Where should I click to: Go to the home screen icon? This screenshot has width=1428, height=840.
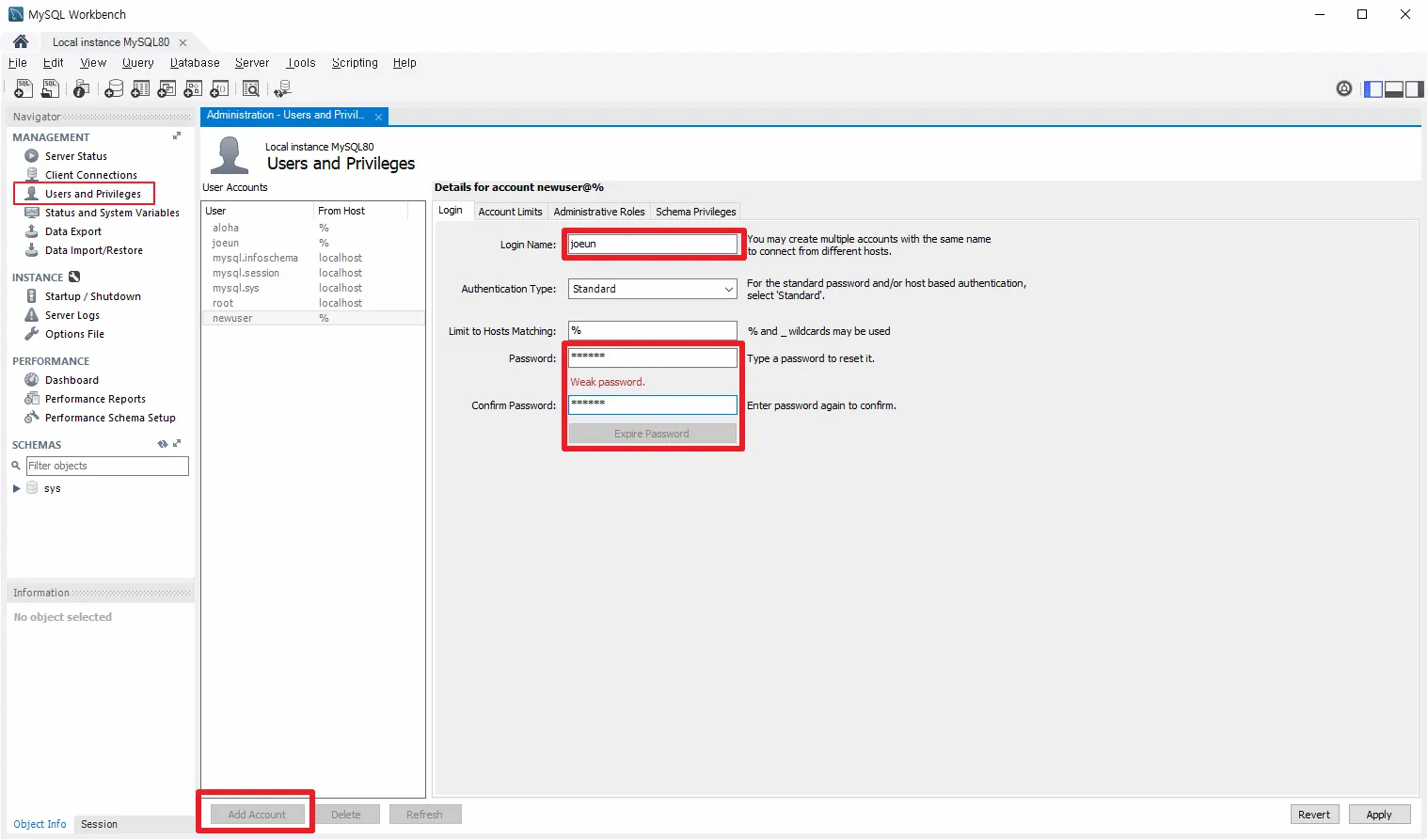click(21, 41)
